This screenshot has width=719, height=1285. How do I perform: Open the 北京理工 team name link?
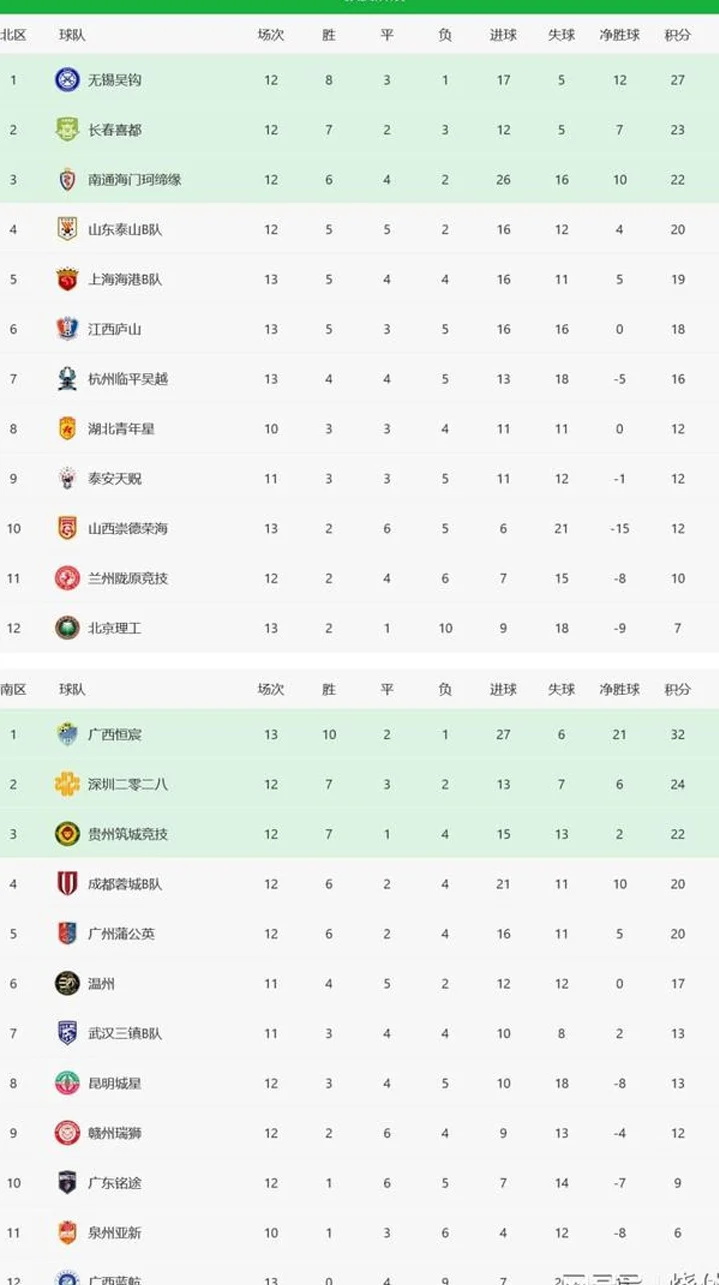click(115, 628)
